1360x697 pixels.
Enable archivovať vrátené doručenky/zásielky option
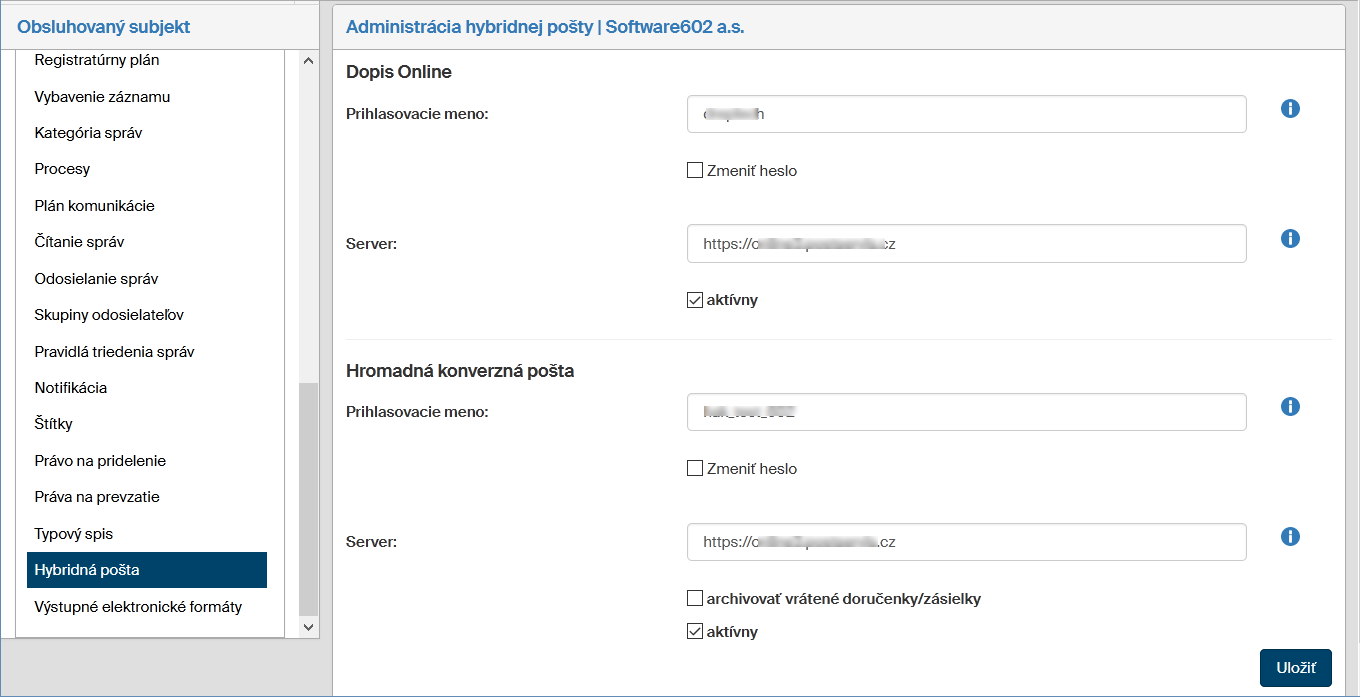click(x=695, y=599)
